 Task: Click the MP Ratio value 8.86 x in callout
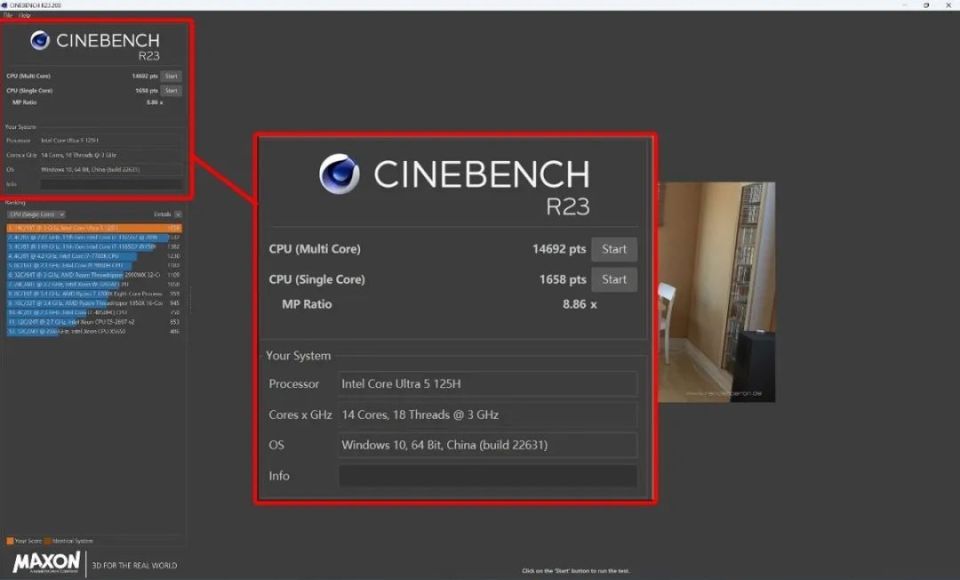pos(580,304)
